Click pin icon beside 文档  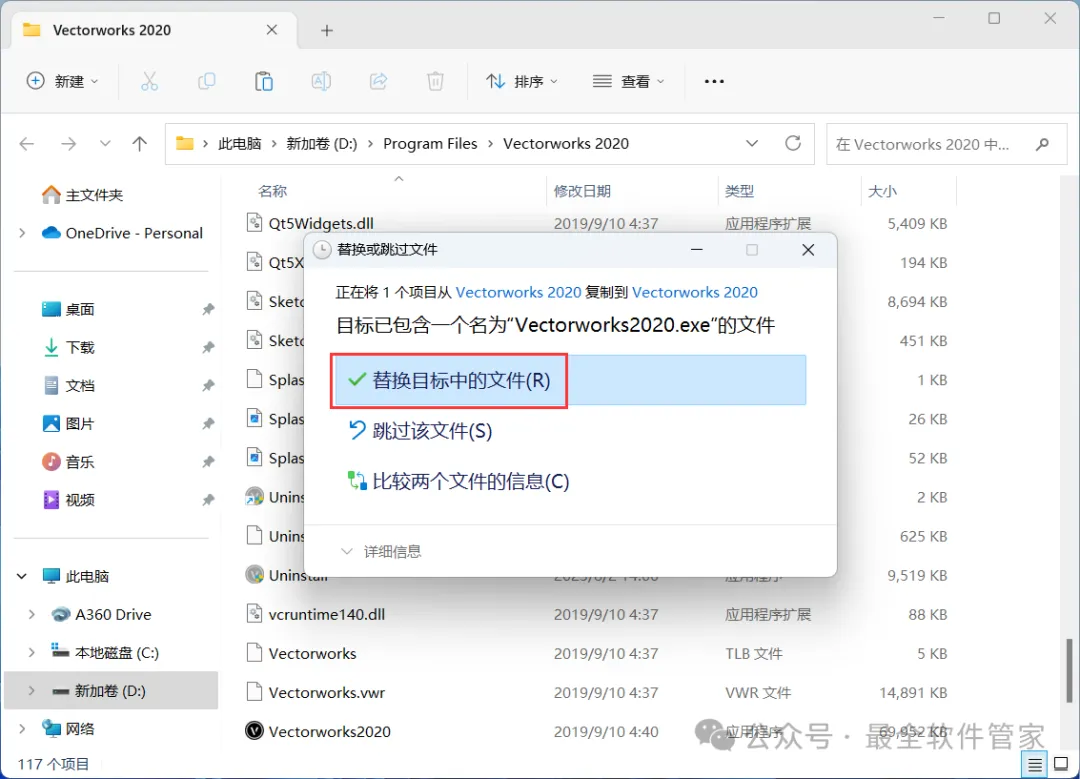click(x=208, y=386)
